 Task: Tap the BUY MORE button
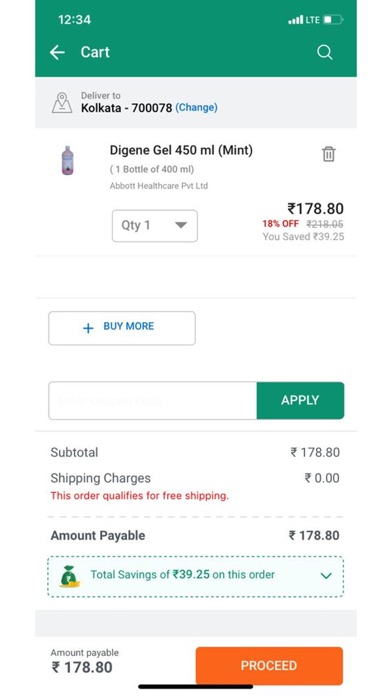[x=122, y=328]
